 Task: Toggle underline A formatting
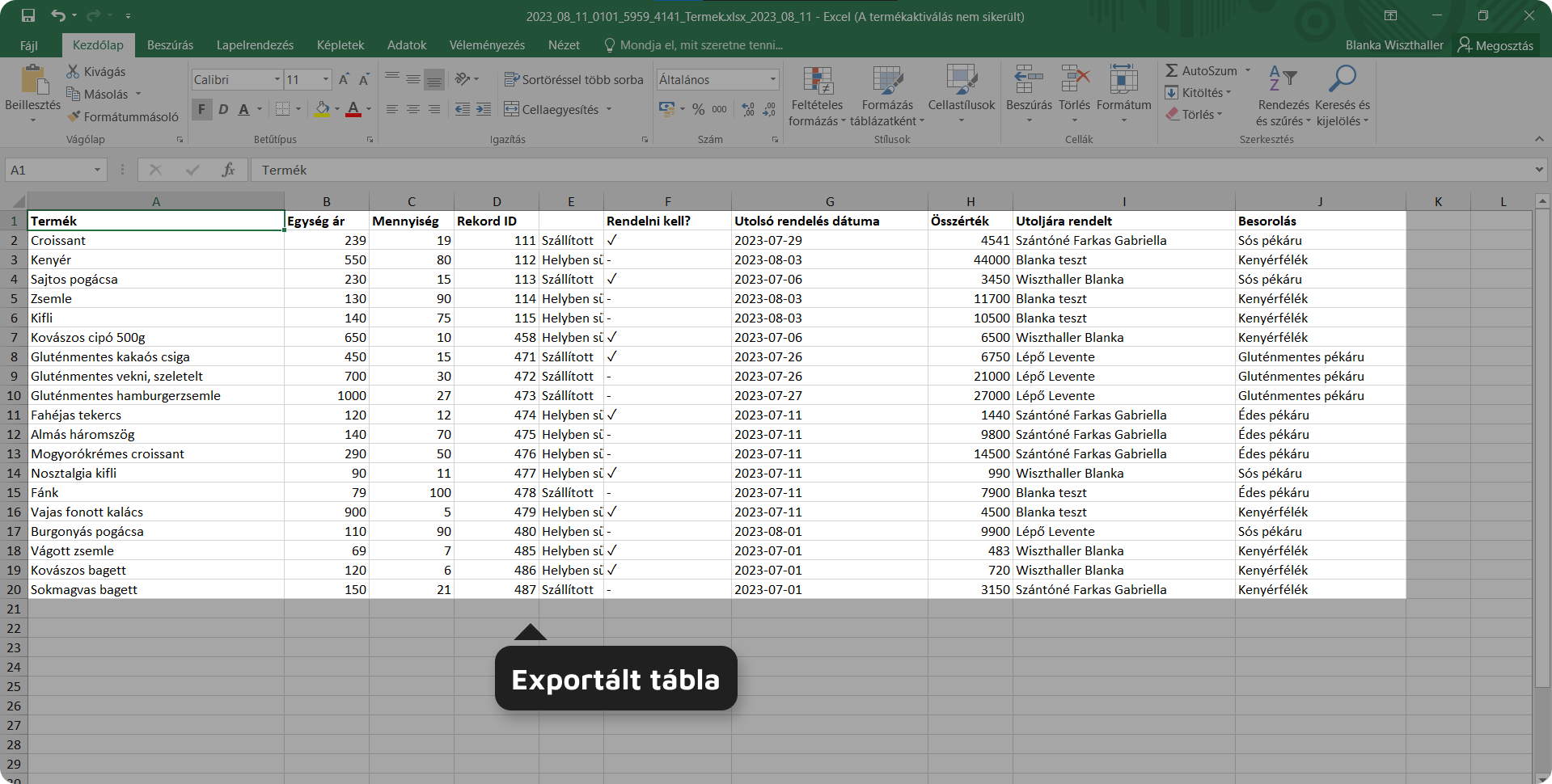point(243,109)
